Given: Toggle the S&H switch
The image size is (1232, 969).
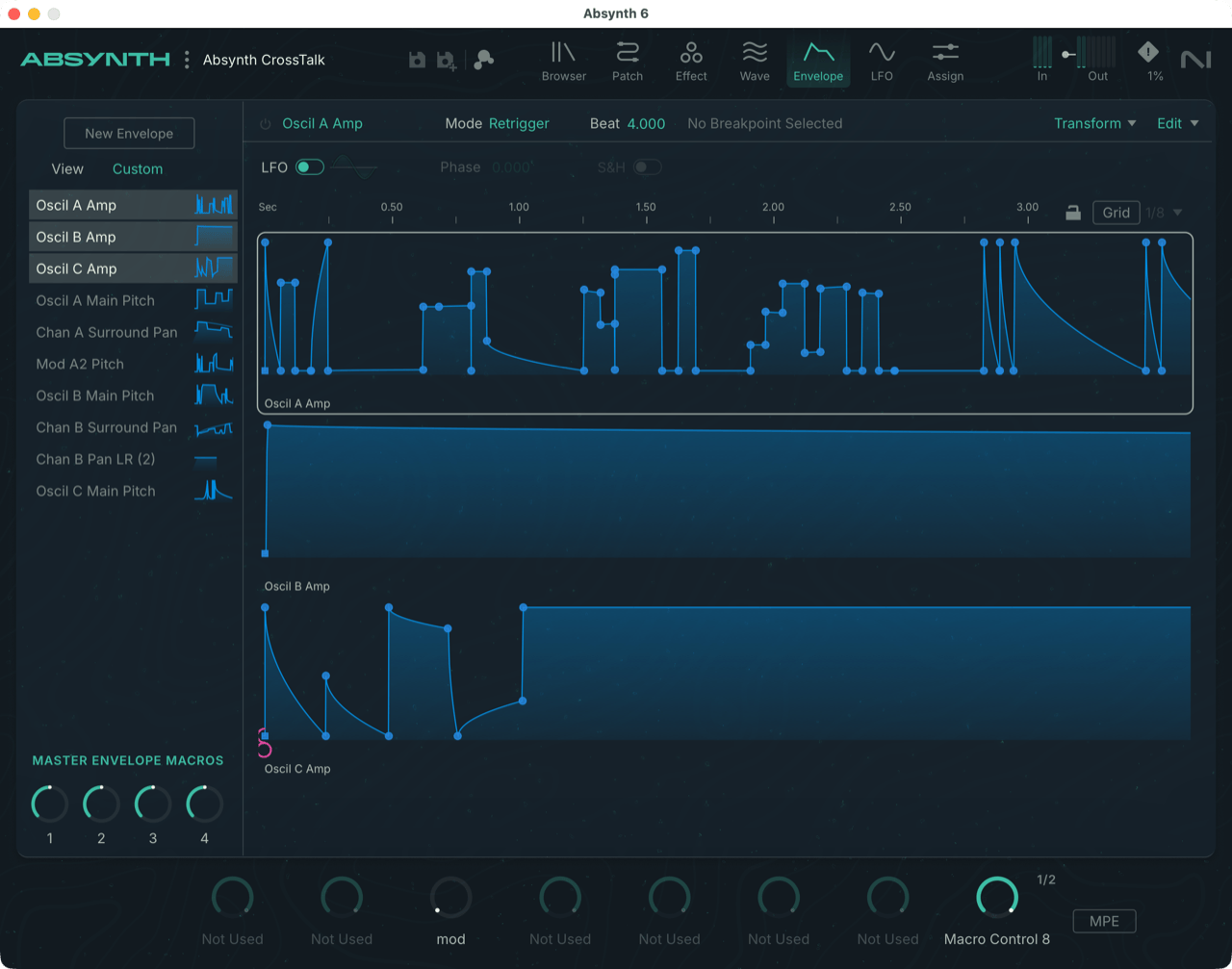Looking at the screenshot, I should click(648, 166).
